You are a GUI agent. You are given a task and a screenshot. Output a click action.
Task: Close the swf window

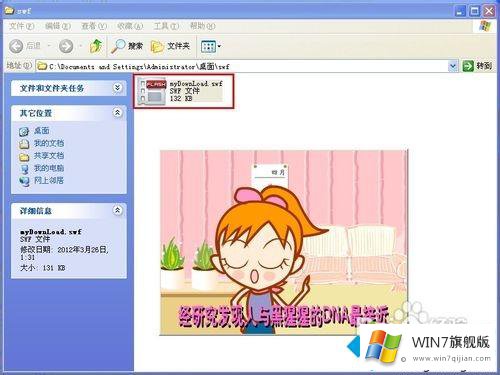click(489, 11)
